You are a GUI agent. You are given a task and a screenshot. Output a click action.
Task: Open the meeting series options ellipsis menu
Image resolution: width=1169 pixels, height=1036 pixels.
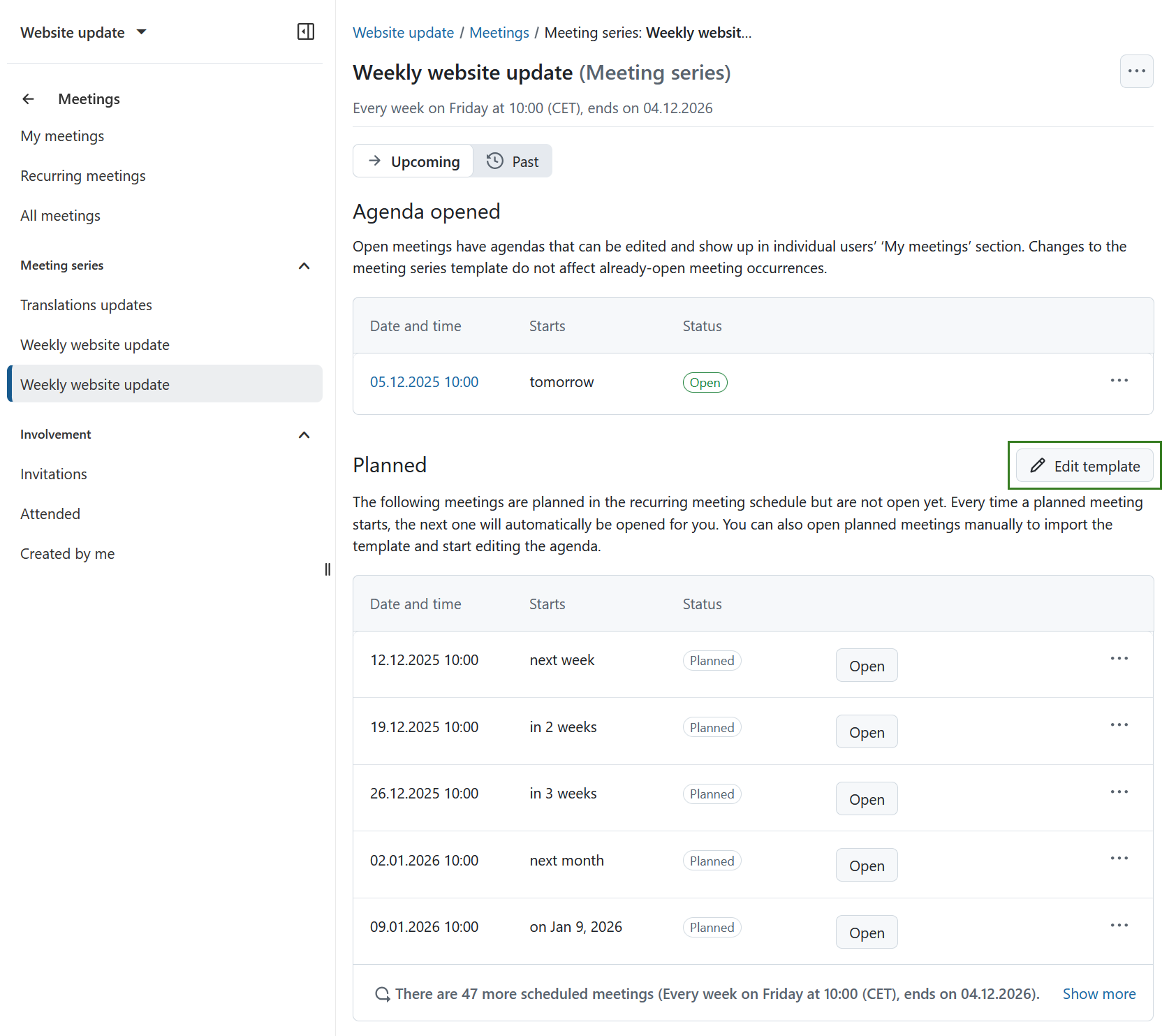pyautogui.click(x=1136, y=71)
